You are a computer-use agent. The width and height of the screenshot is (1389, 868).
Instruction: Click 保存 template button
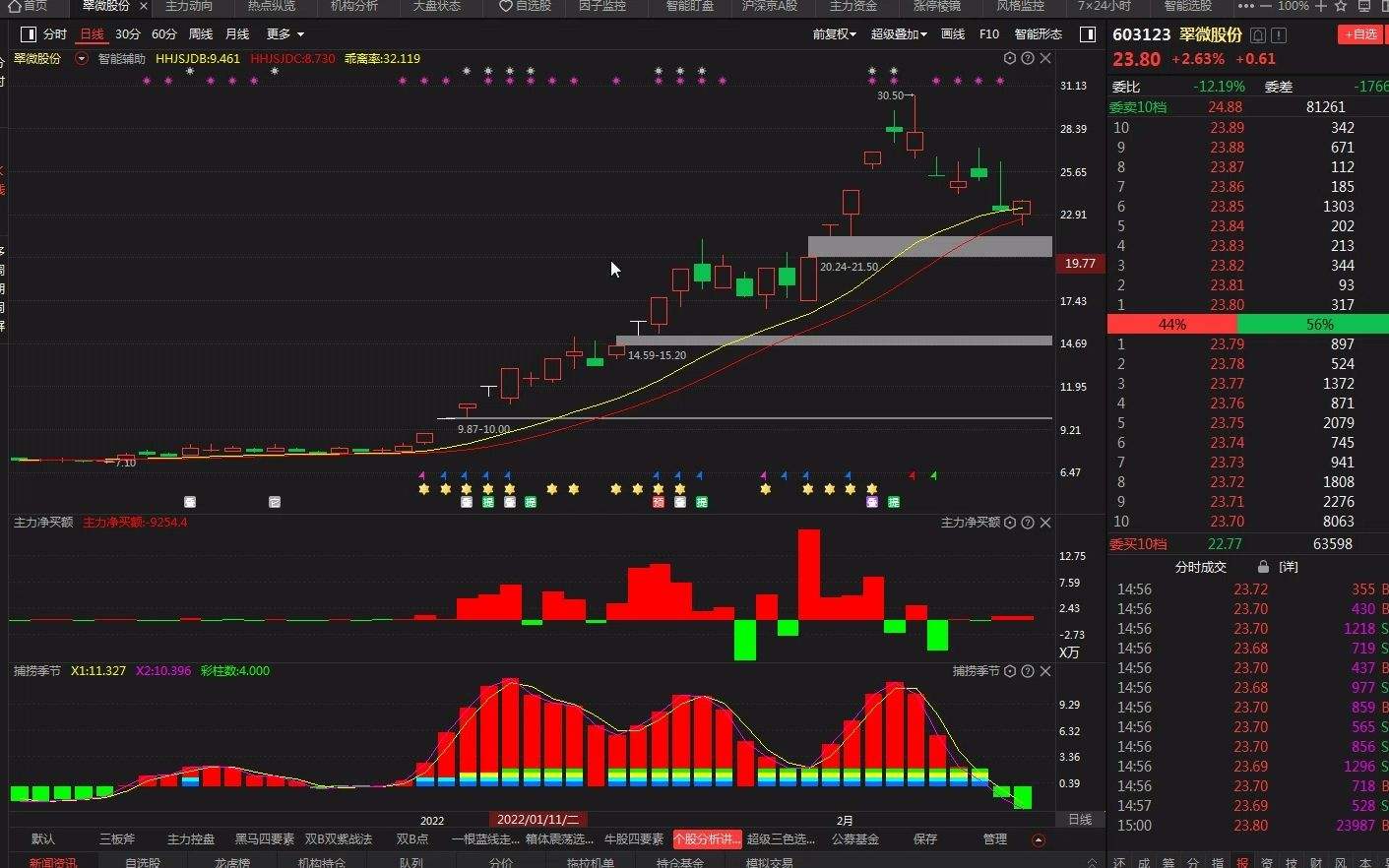925,839
